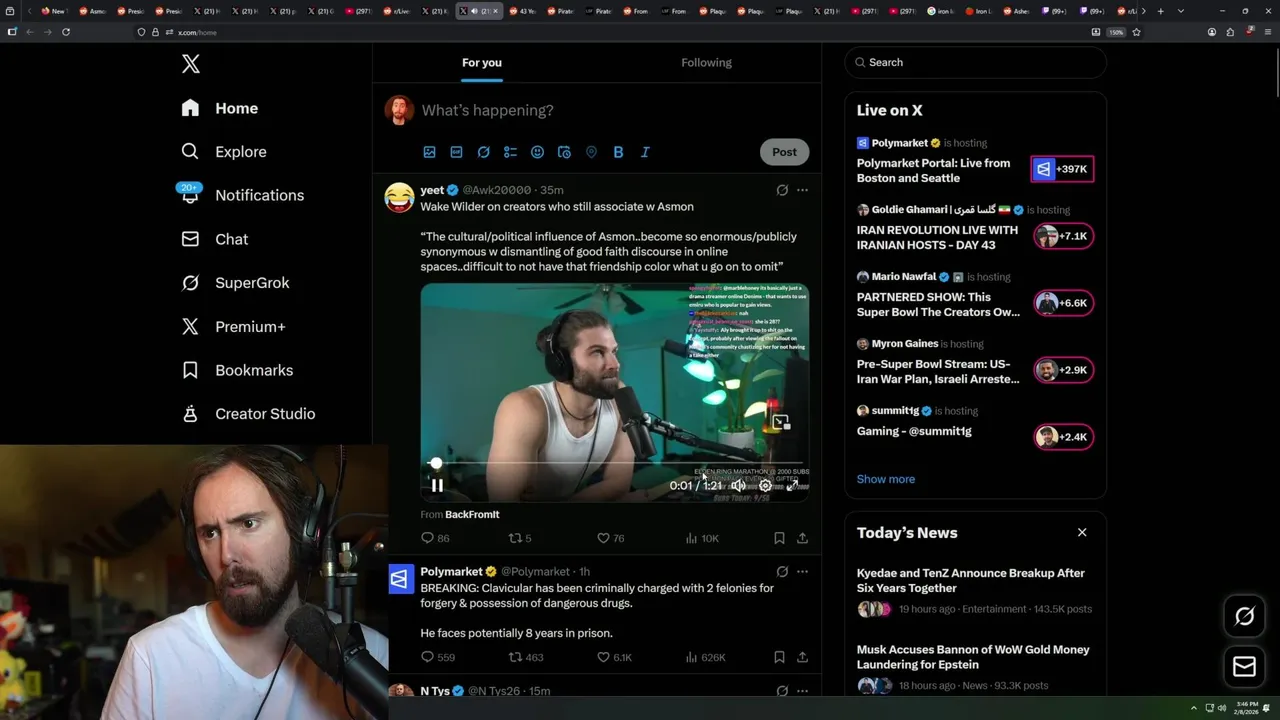Click Search field on X
The width and height of the screenshot is (1280, 720).
pos(975,62)
